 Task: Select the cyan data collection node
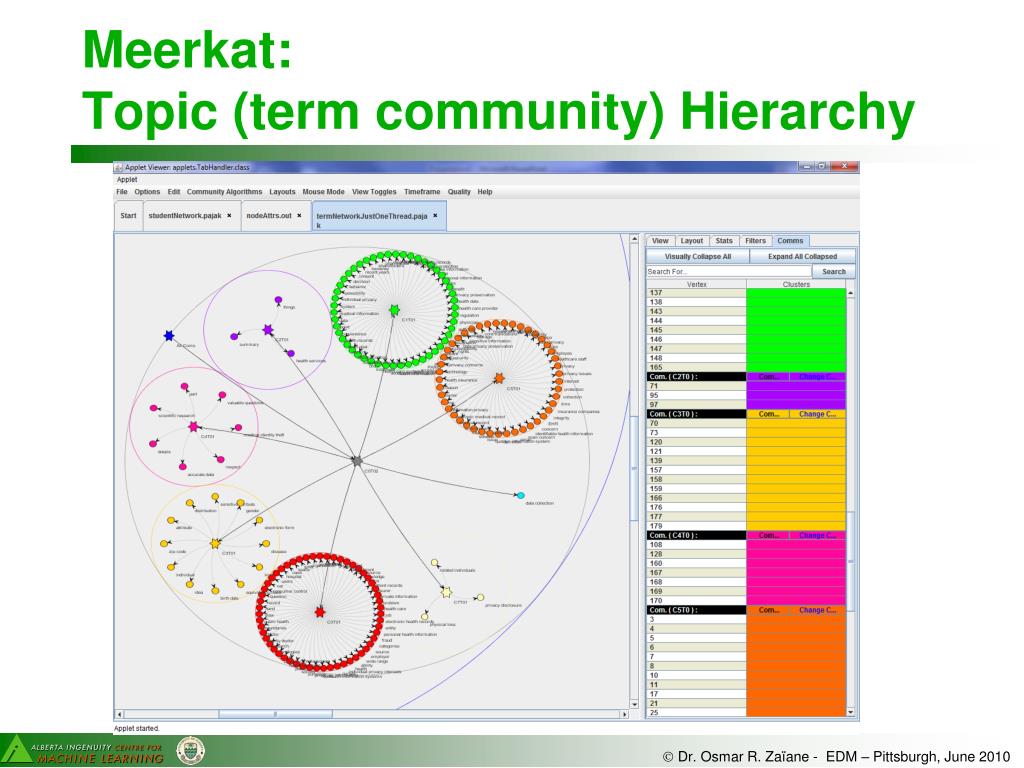pyautogui.click(x=520, y=496)
